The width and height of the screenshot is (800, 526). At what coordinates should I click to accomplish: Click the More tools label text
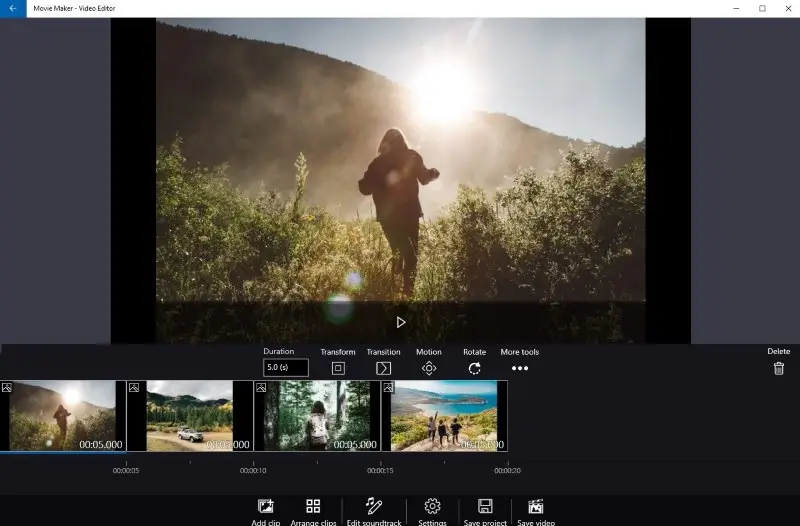point(519,352)
